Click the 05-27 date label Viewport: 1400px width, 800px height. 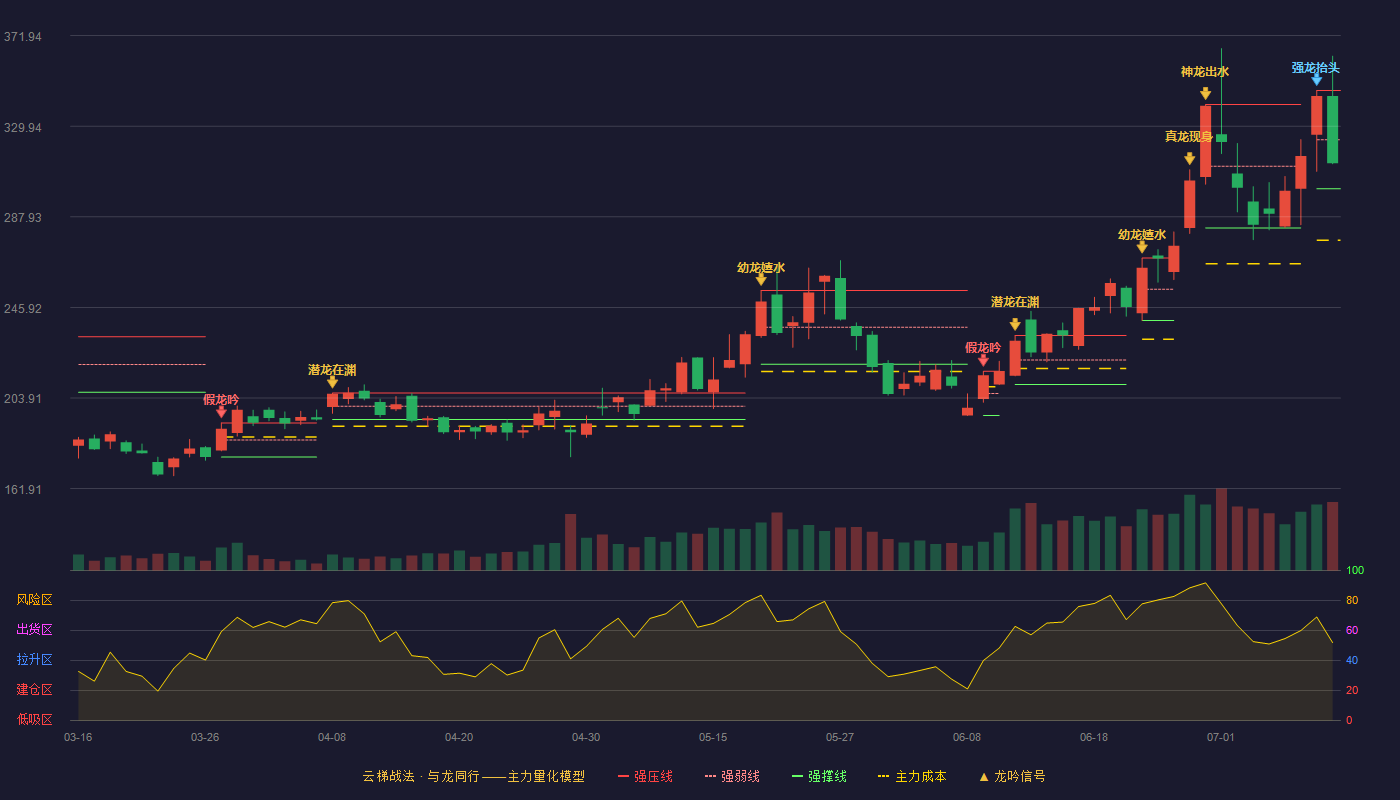click(x=840, y=737)
